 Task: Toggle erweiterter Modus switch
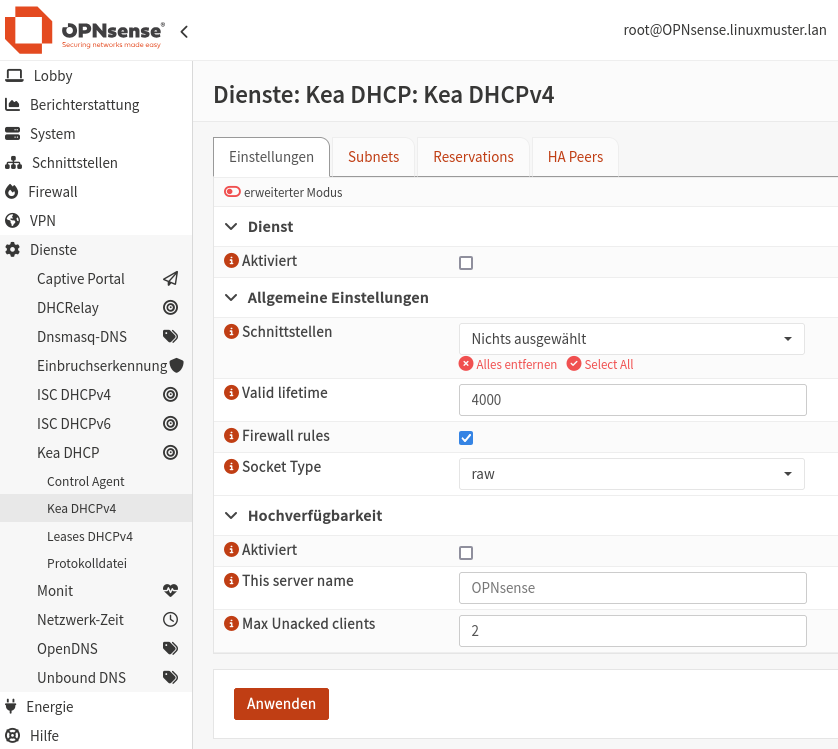coord(232,192)
